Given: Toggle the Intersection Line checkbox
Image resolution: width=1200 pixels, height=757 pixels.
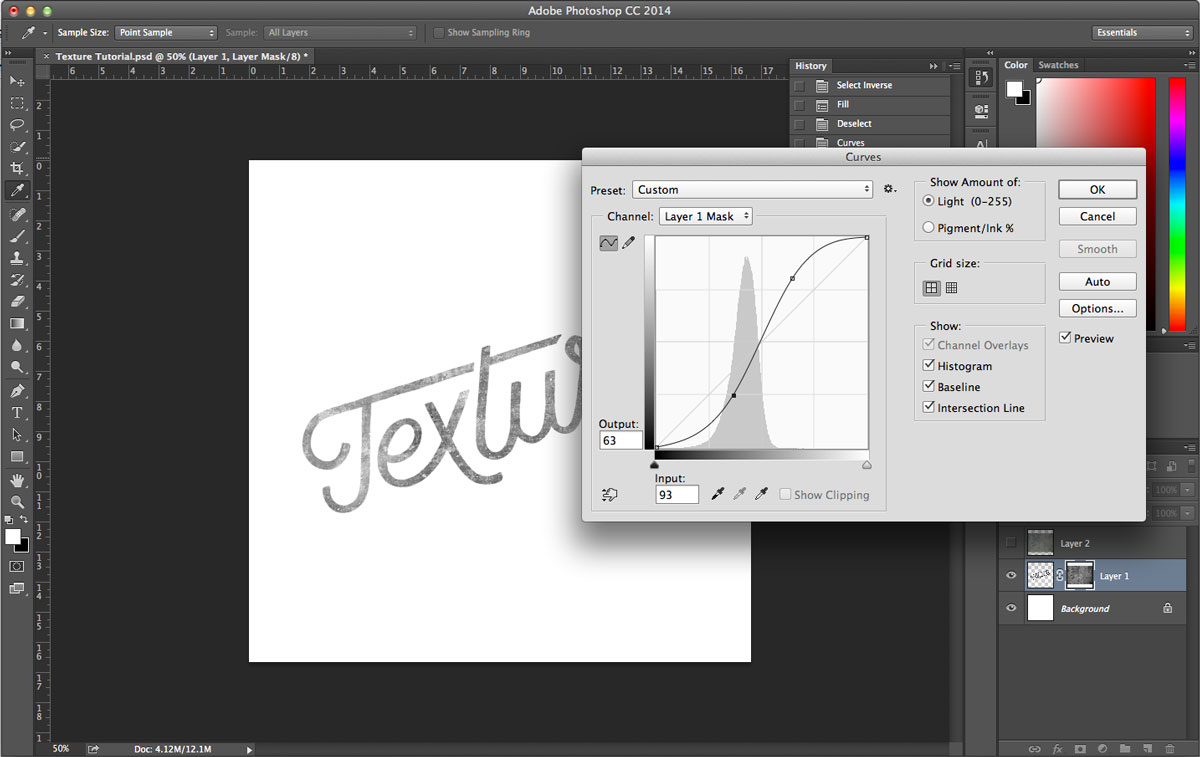Looking at the screenshot, I should click(x=929, y=408).
